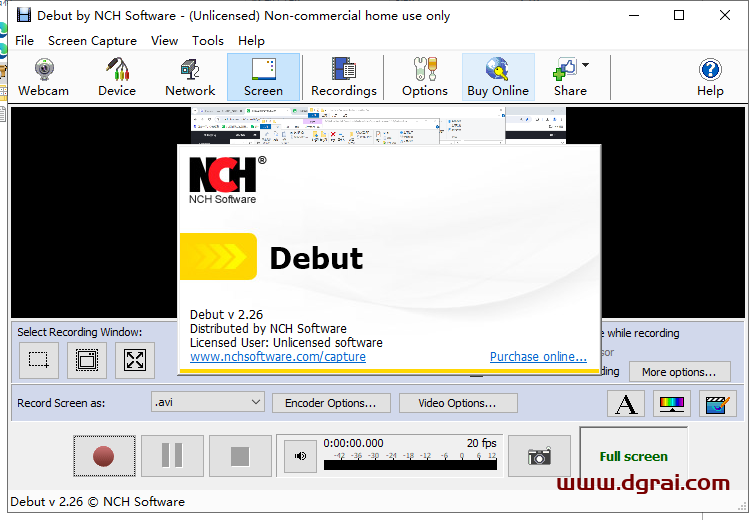Click the audio level meter bar
Viewport: 756px width, 520px height.
[x=410, y=465]
